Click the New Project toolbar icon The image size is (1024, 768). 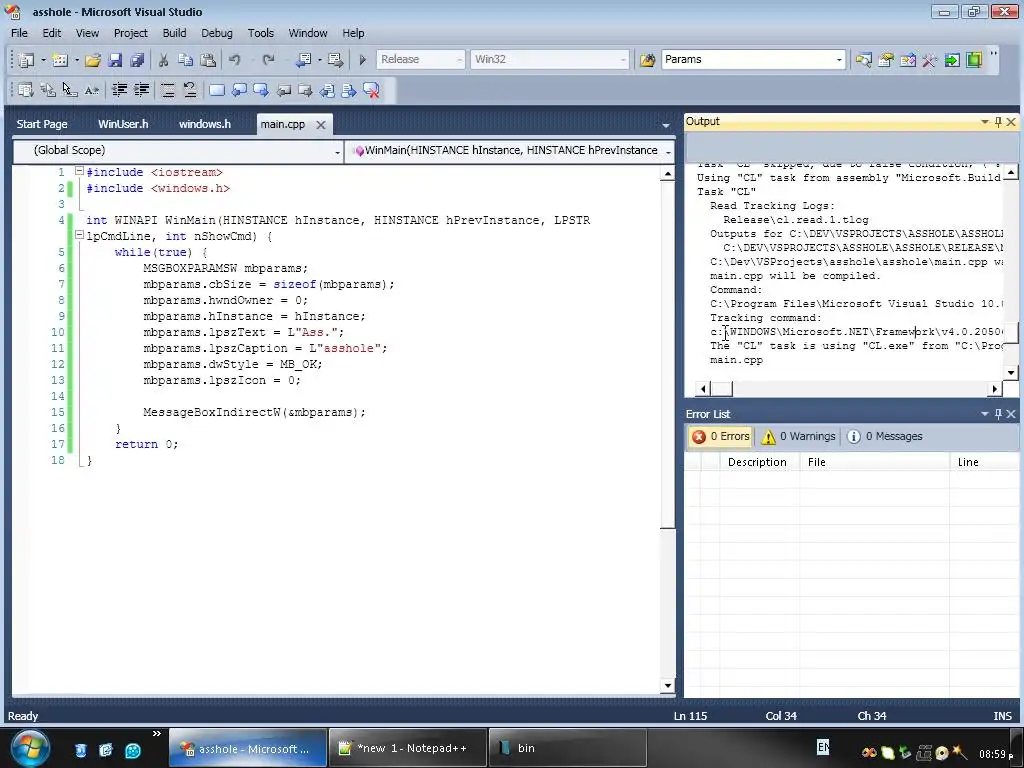point(26,60)
